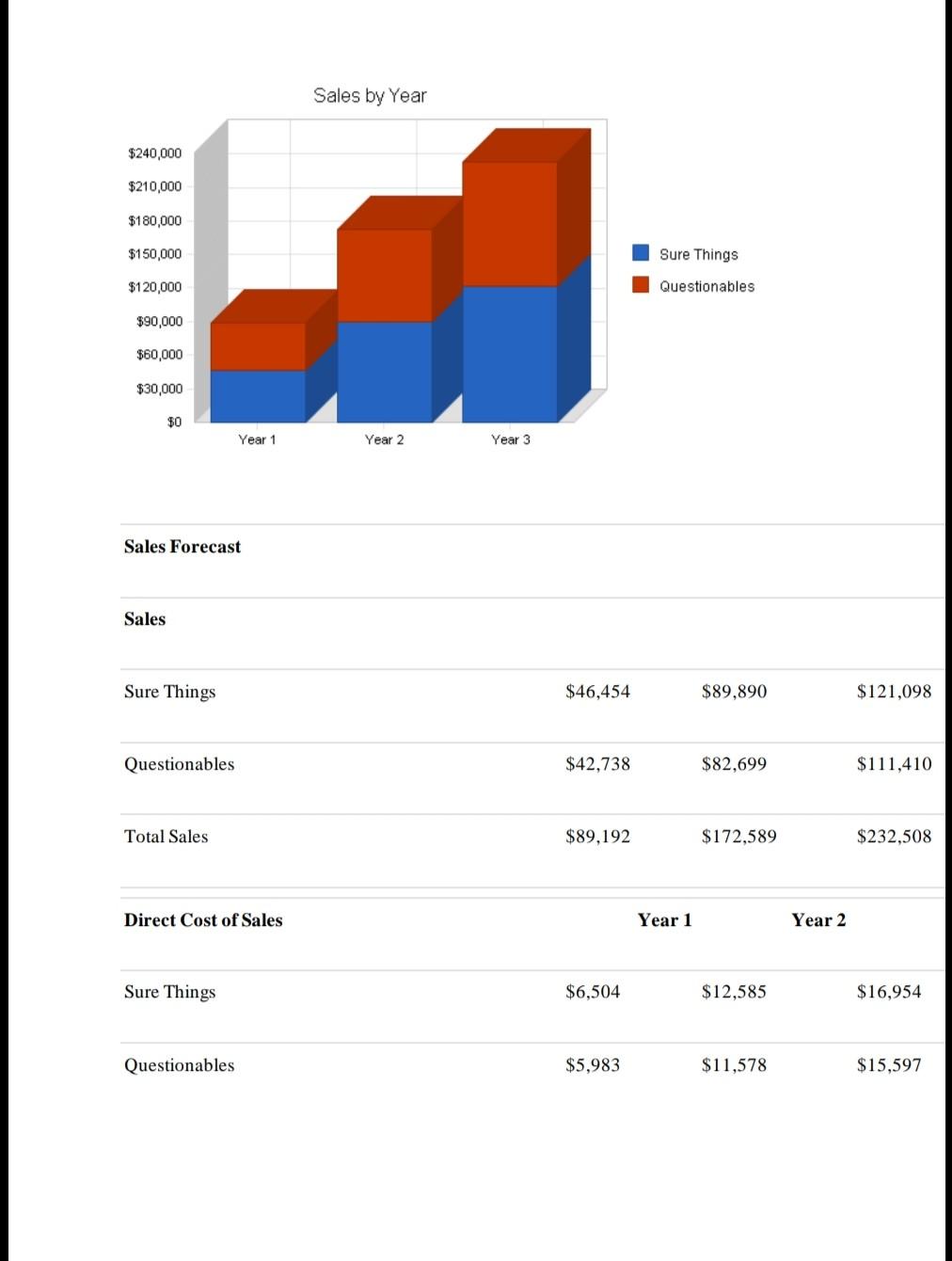Expand the Sales Forecast section
This screenshot has height=1261, width=952.
182,546
